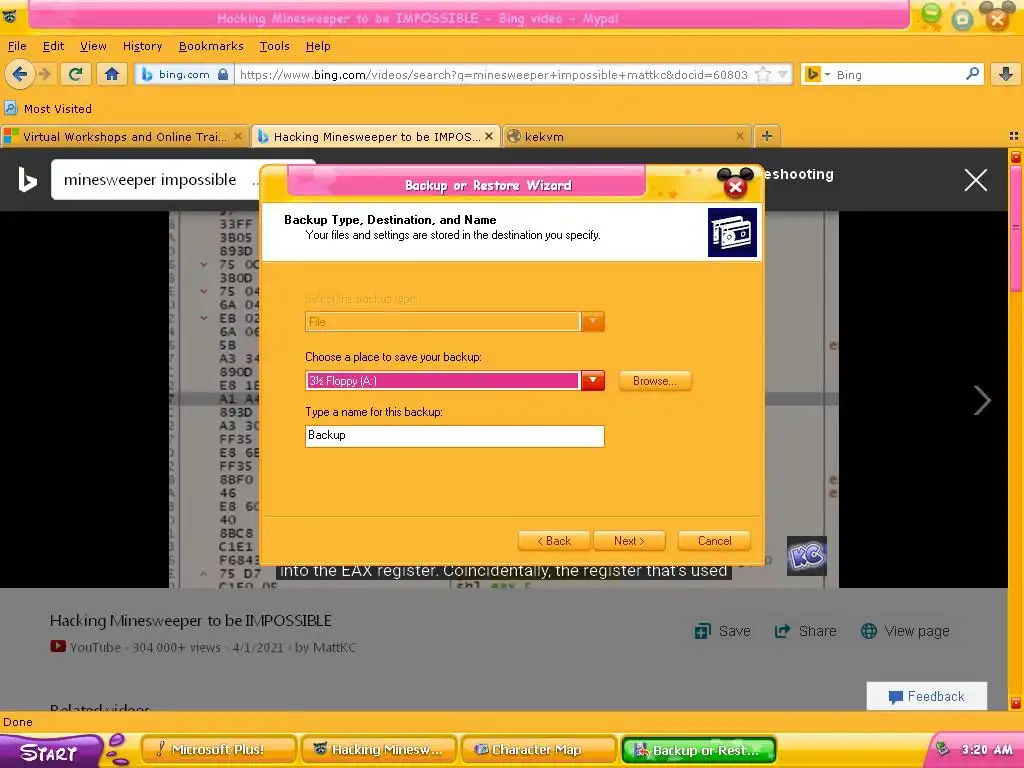Maximize the Mypal browser window

click(963, 18)
